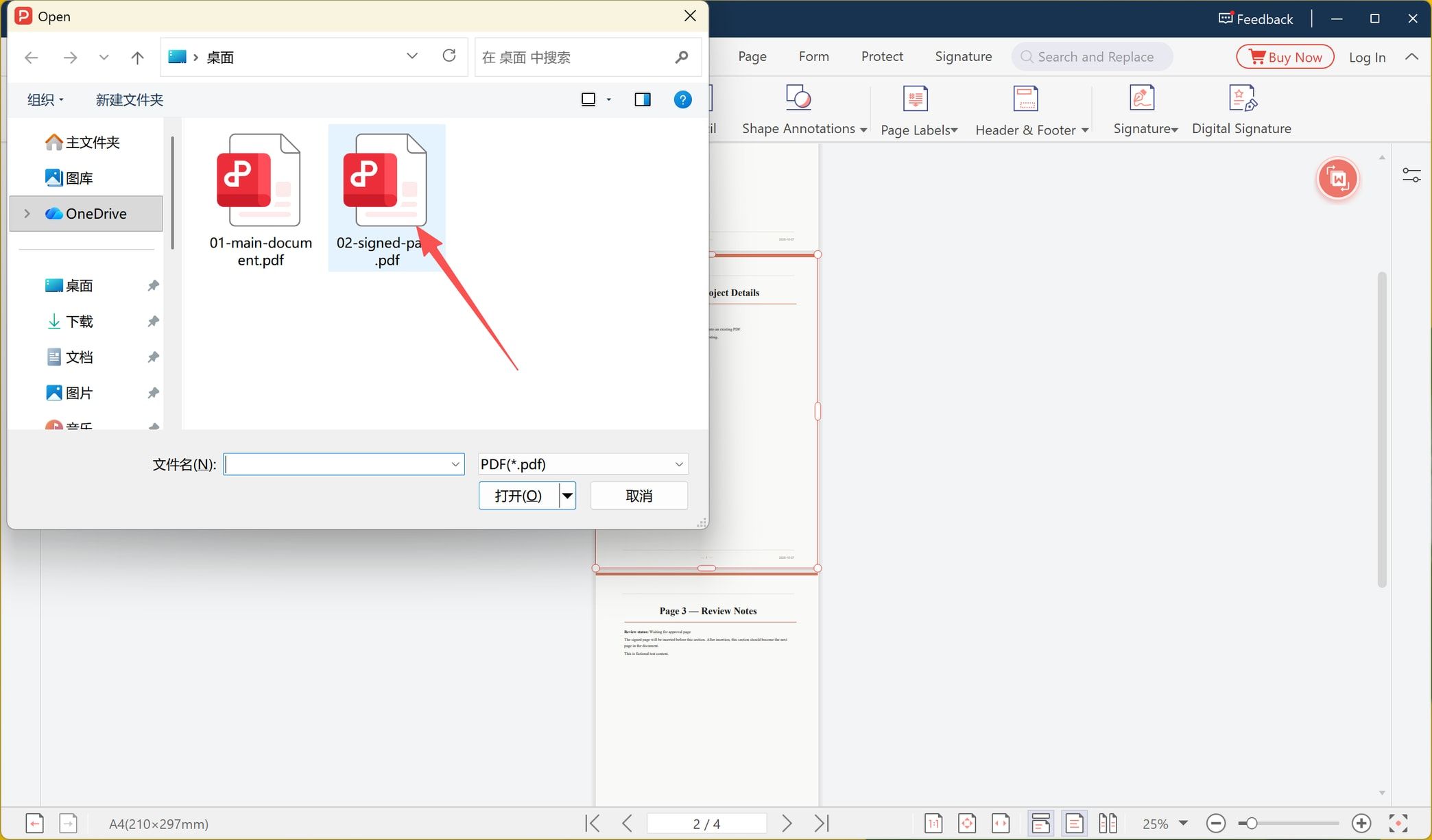The image size is (1432, 840).
Task: Click the full screen icon in status bar
Action: pos(1398,823)
